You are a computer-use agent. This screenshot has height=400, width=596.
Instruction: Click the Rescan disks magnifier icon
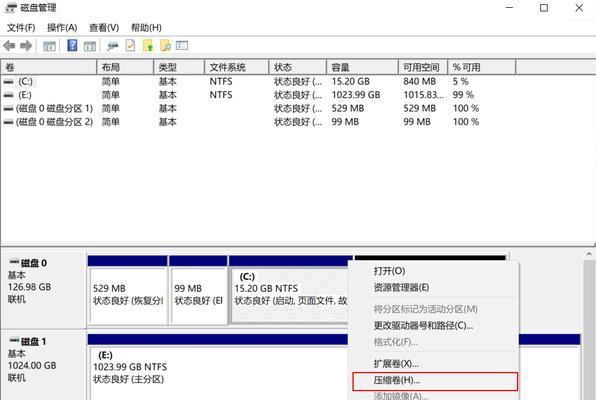pos(165,46)
